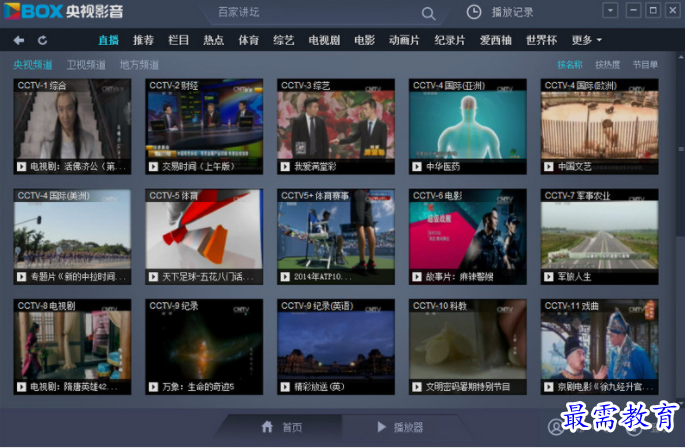The image size is (685, 448).
Task: Play icon beside 电视剧:隋唐英雄42
Action: click(x=21, y=387)
